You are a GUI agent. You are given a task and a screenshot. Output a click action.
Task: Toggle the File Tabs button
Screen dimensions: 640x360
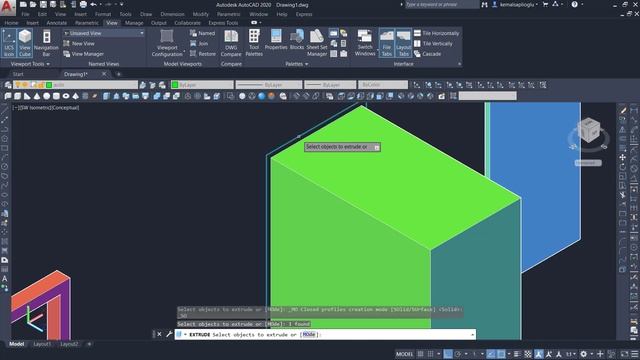[387, 43]
